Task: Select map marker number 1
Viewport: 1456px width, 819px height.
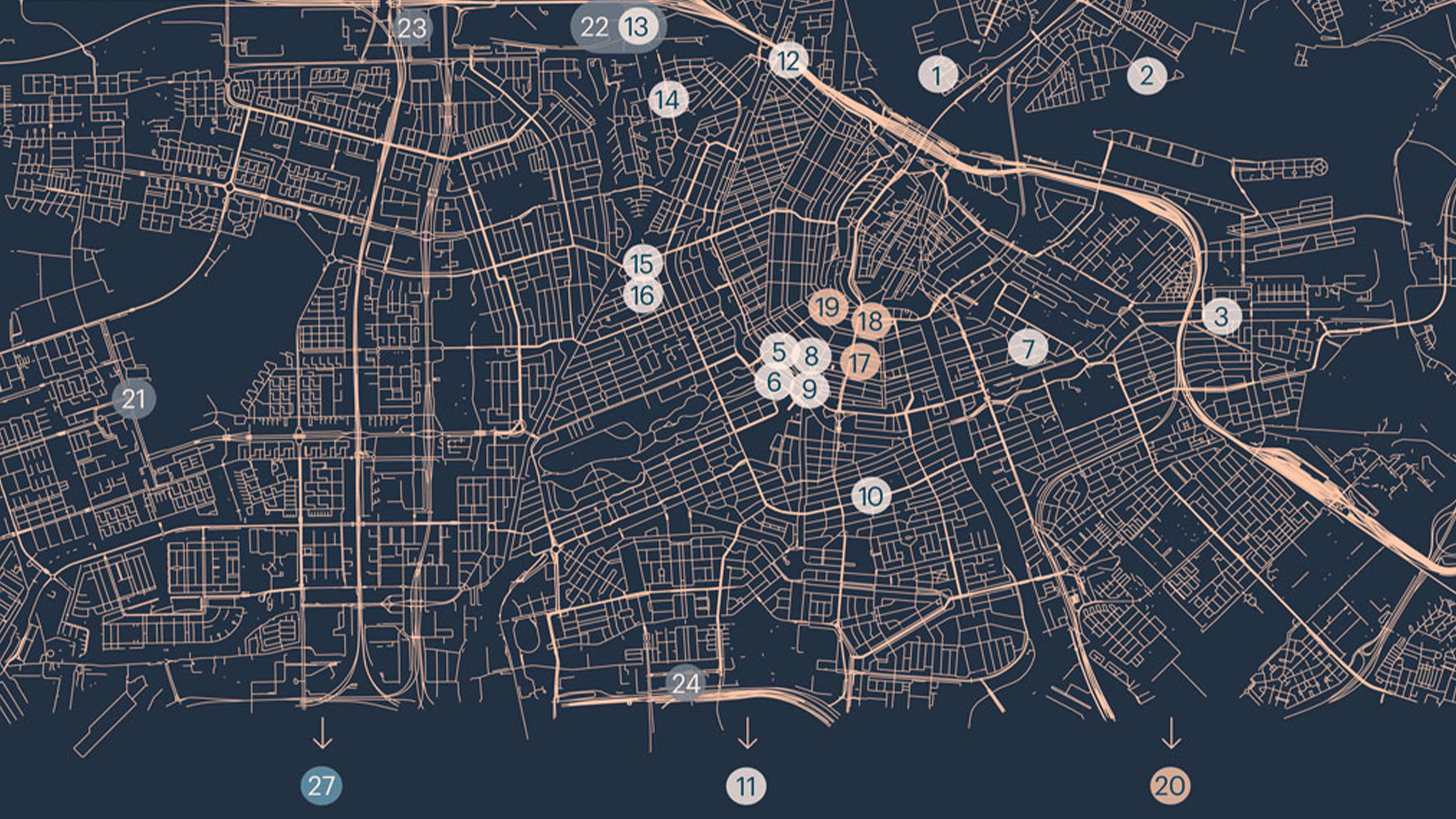Action: (938, 75)
